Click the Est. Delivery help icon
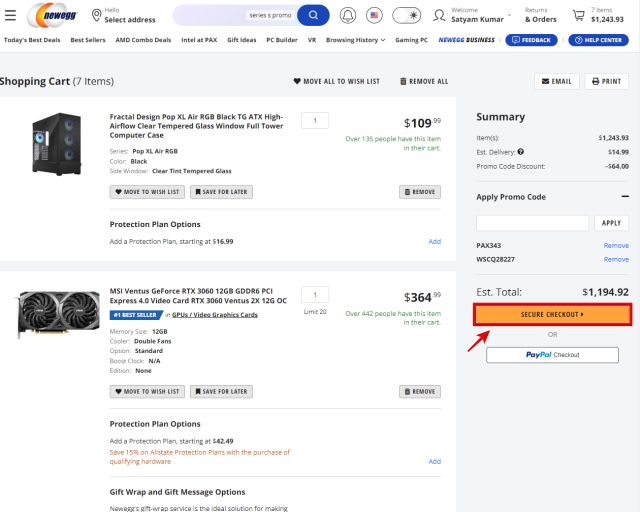The image size is (640, 512). [520, 151]
